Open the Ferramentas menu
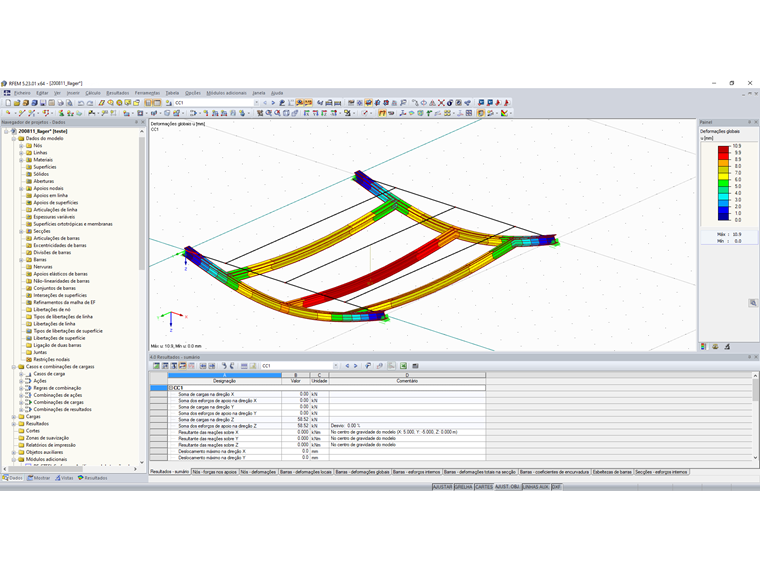 (147, 93)
